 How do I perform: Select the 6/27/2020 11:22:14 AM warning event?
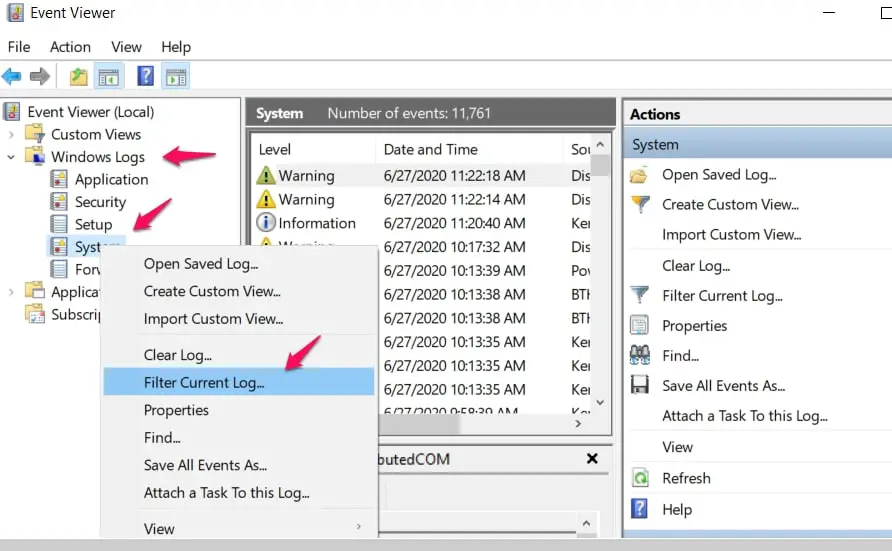[421, 199]
